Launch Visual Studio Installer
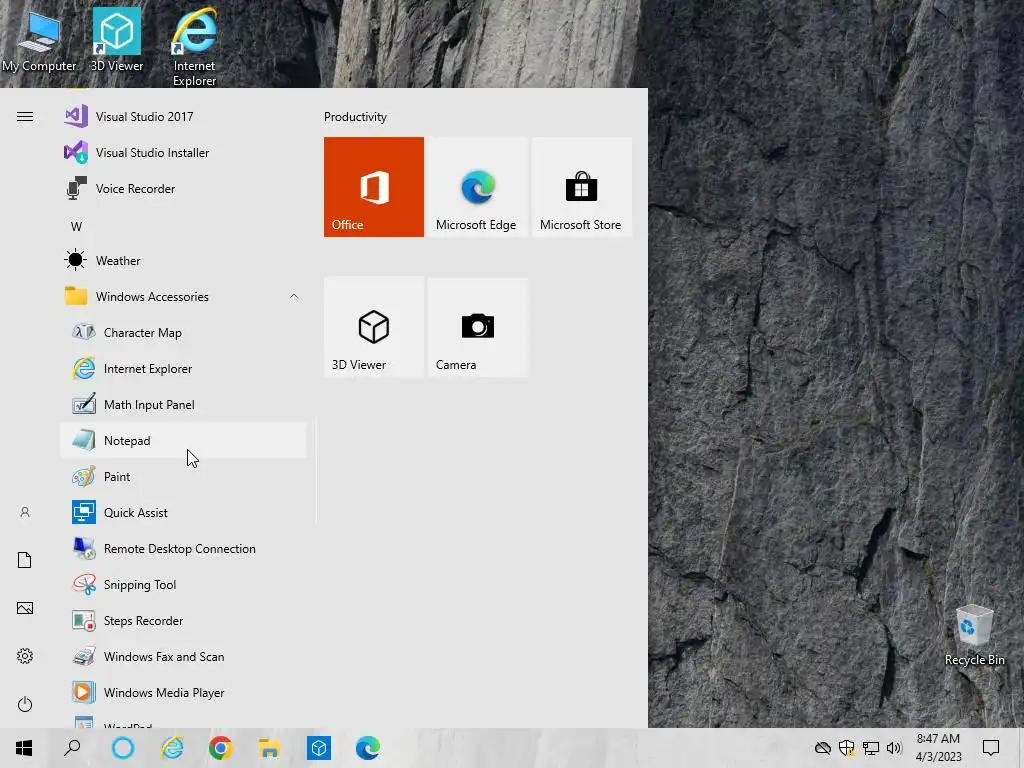The image size is (1024, 768). [x=183, y=153]
